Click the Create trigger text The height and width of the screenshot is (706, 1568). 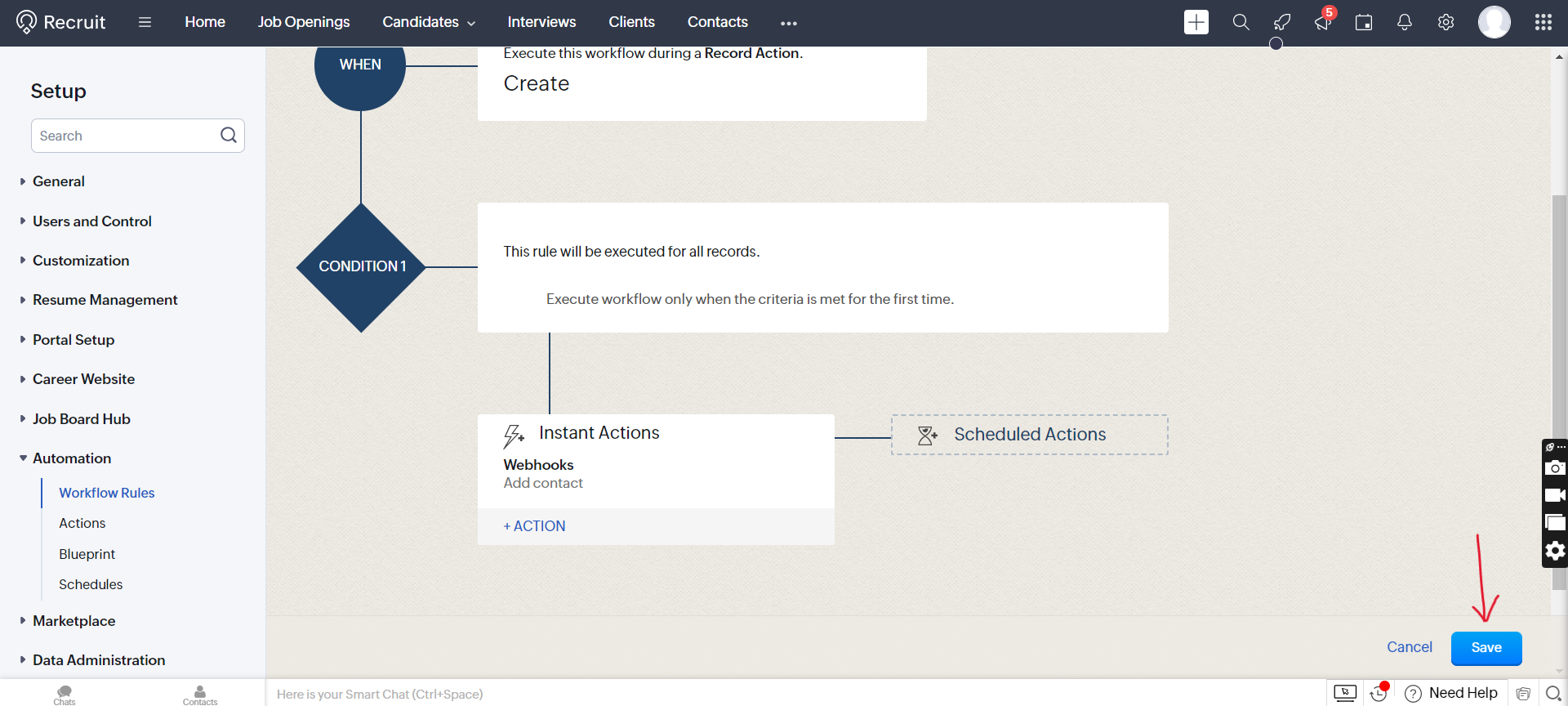pyautogui.click(x=537, y=83)
